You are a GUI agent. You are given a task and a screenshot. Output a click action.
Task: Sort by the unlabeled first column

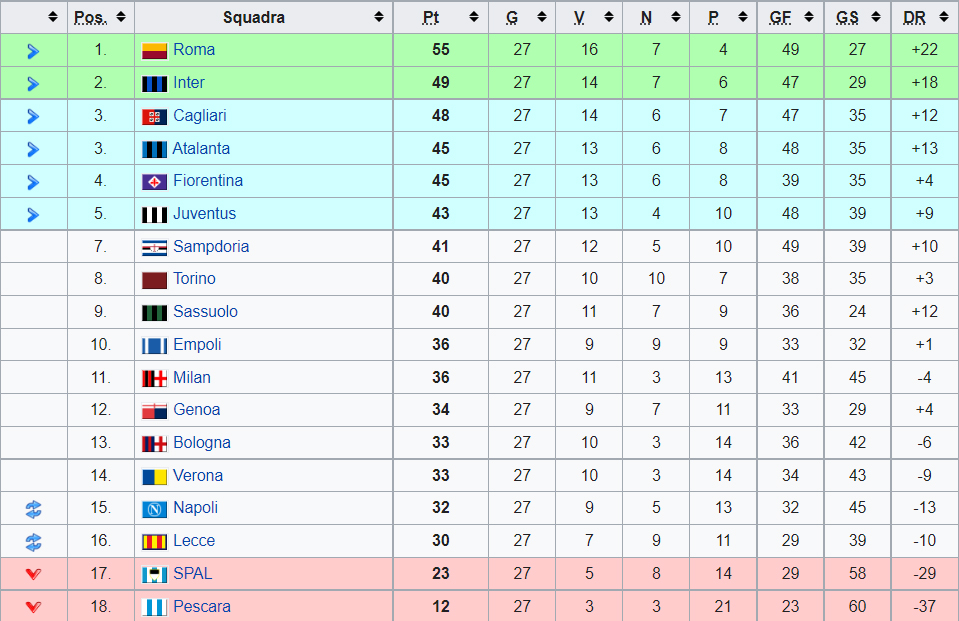click(53, 17)
